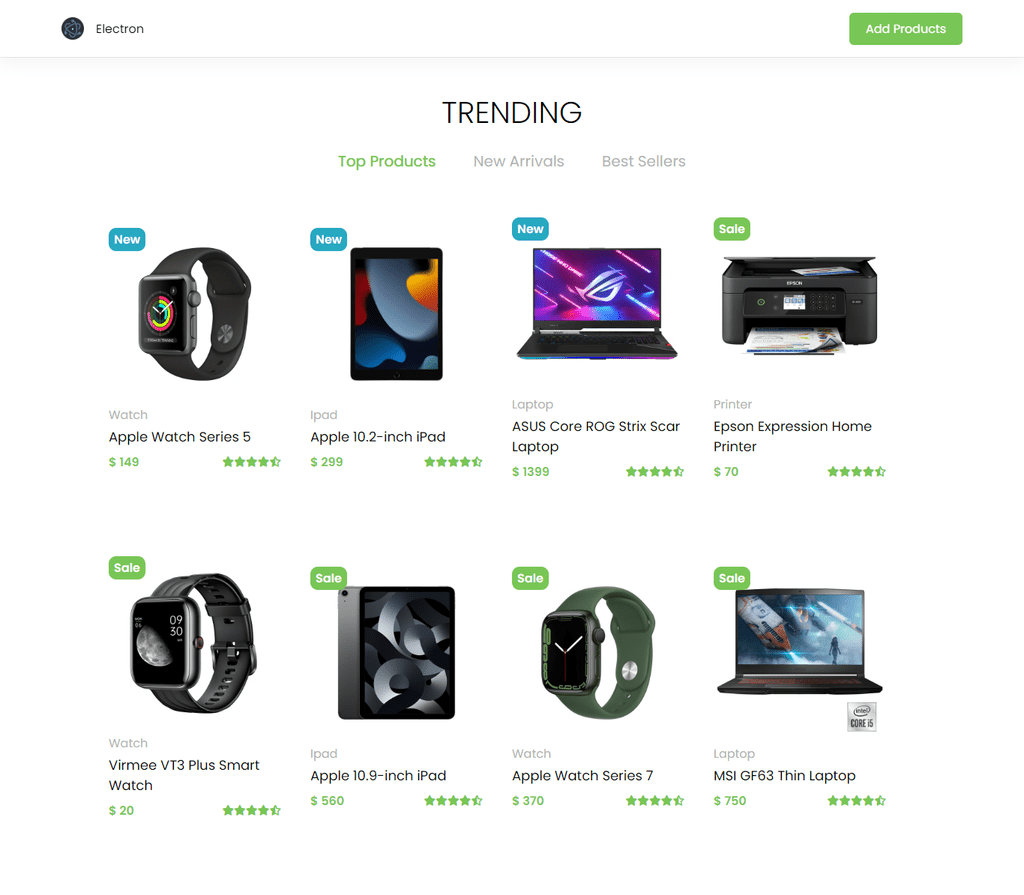Click the MSI GF63 Thin Laptop title
1024x895 pixels.
click(x=784, y=775)
